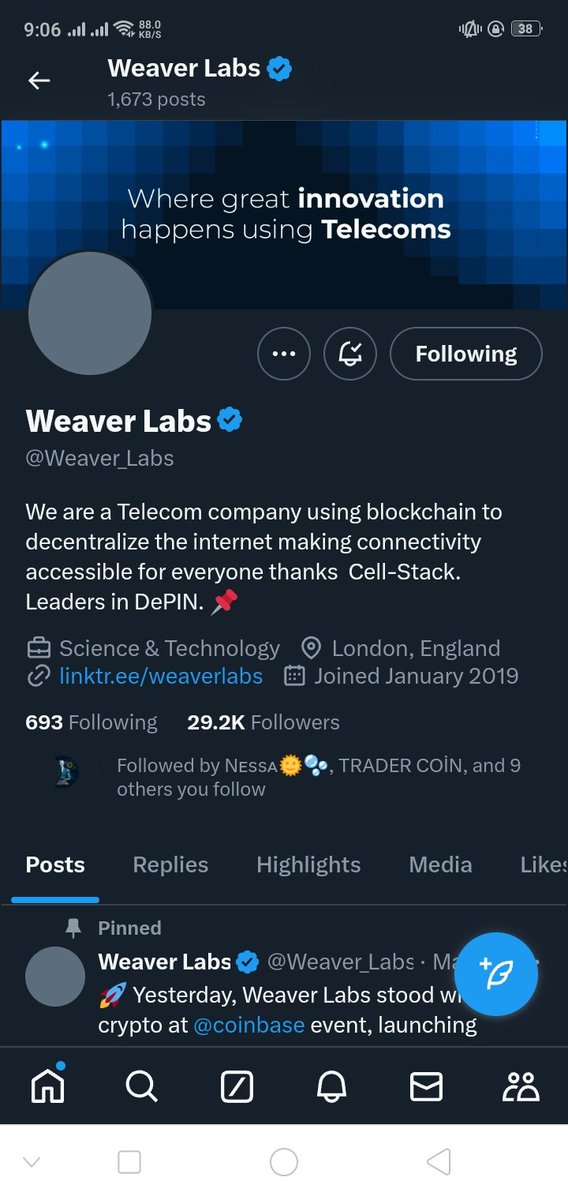This screenshot has width=568, height=1200.
Task: Open the Messages envelope icon
Action: tap(426, 1086)
